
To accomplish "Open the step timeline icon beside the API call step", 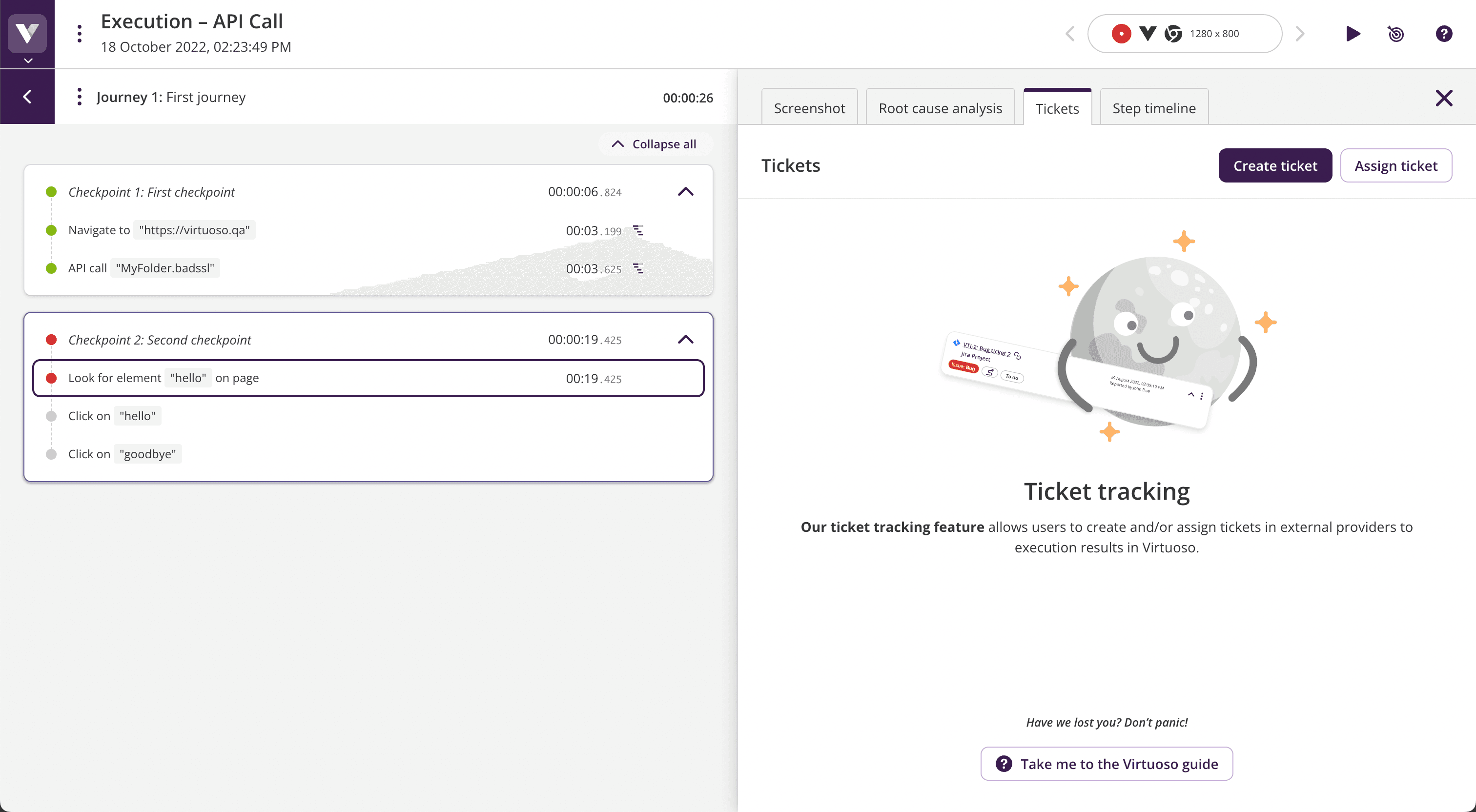I will pos(639,268).
